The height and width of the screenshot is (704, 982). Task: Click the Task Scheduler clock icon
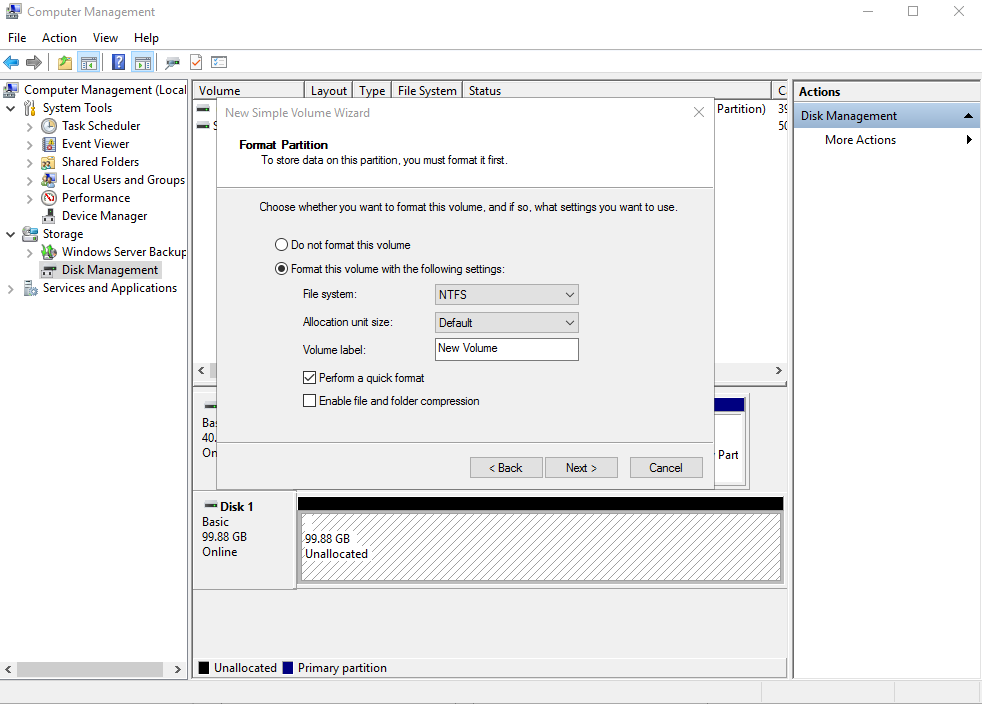tap(49, 126)
